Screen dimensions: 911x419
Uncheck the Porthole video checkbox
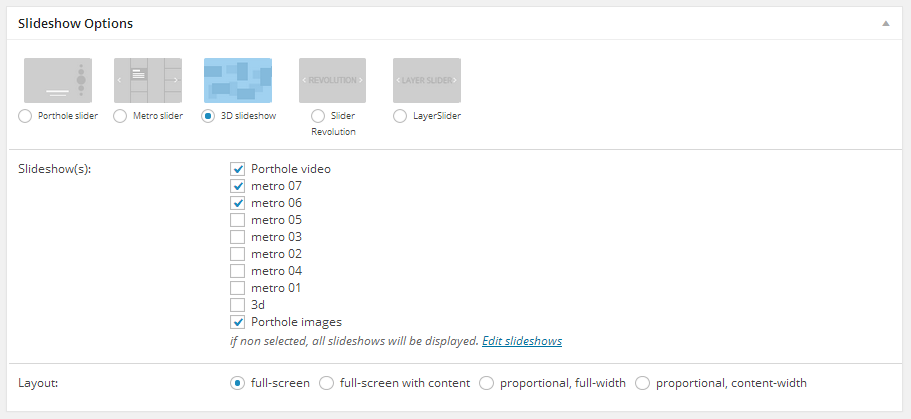click(x=238, y=169)
